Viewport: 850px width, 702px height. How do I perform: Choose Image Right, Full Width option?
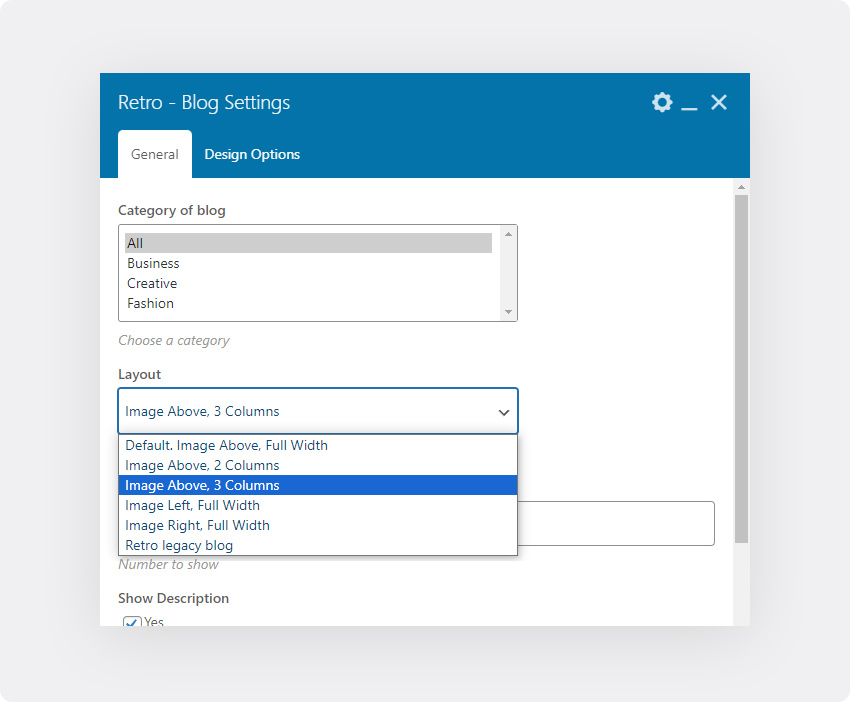click(318, 525)
